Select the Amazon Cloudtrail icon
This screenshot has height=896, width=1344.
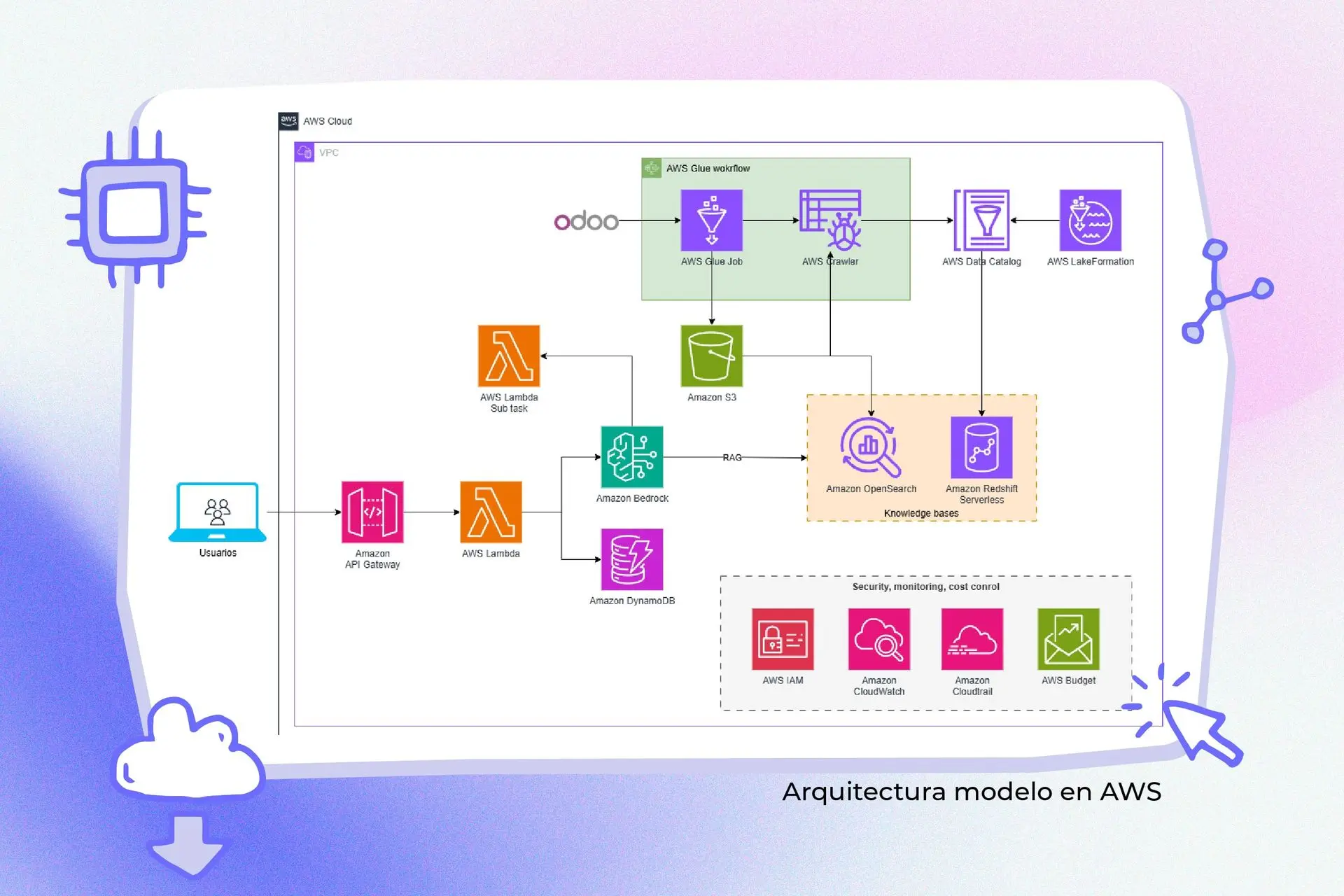pos(972,639)
